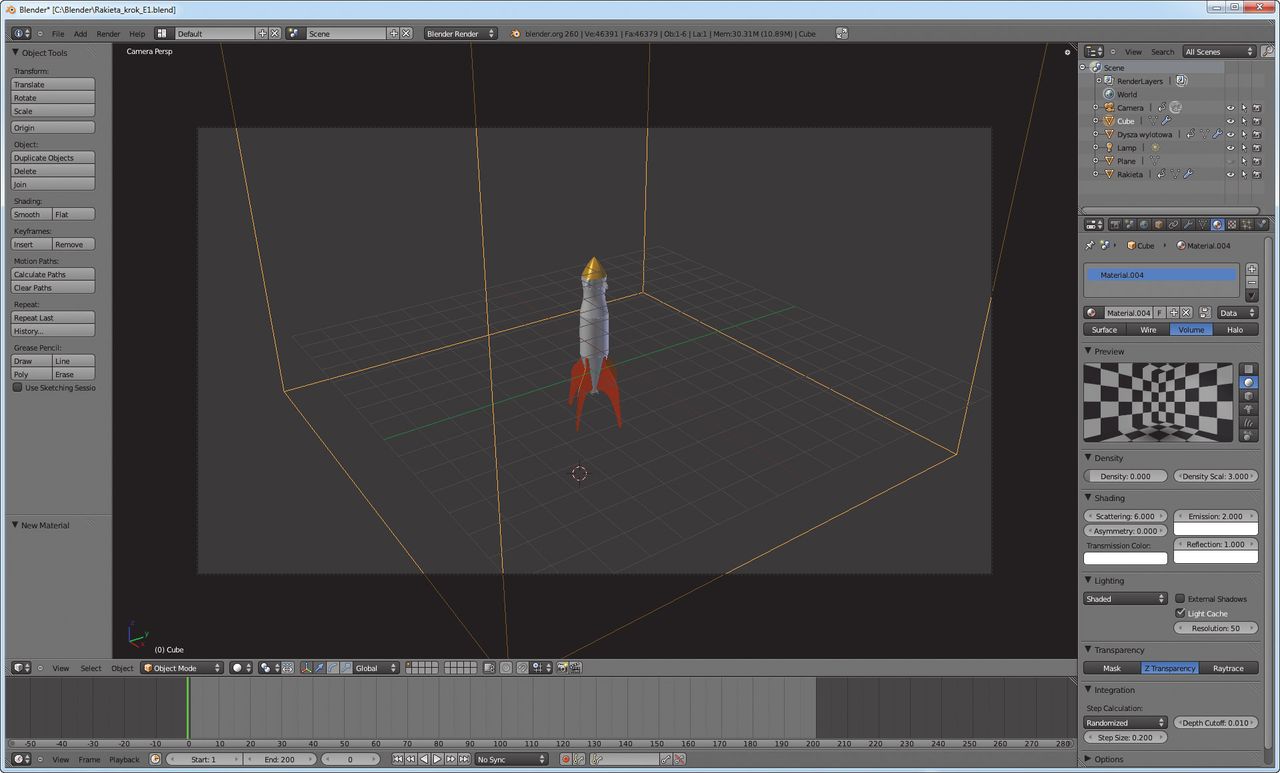Enable External Shadows checkbox

coord(1180,598)
